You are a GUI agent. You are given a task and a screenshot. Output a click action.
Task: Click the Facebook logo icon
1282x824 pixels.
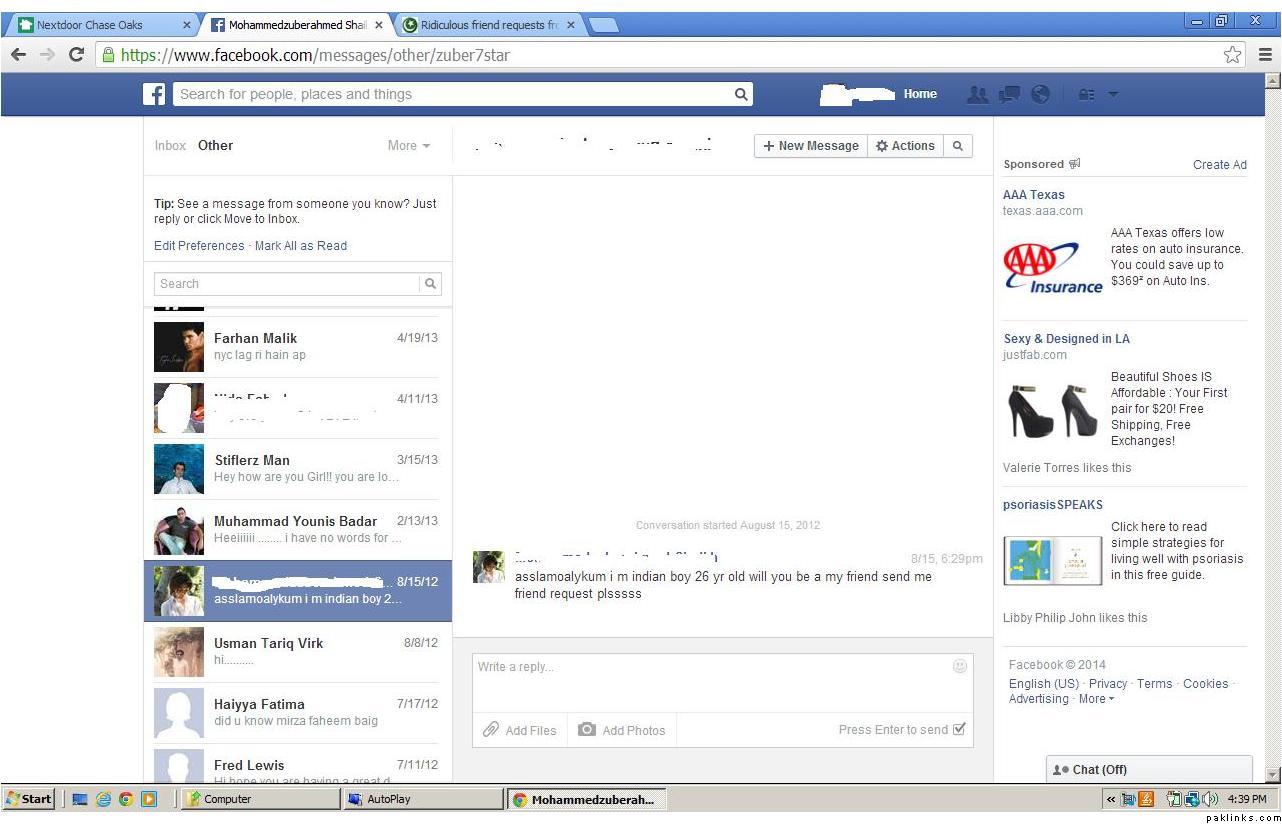[x=154, y=94]
